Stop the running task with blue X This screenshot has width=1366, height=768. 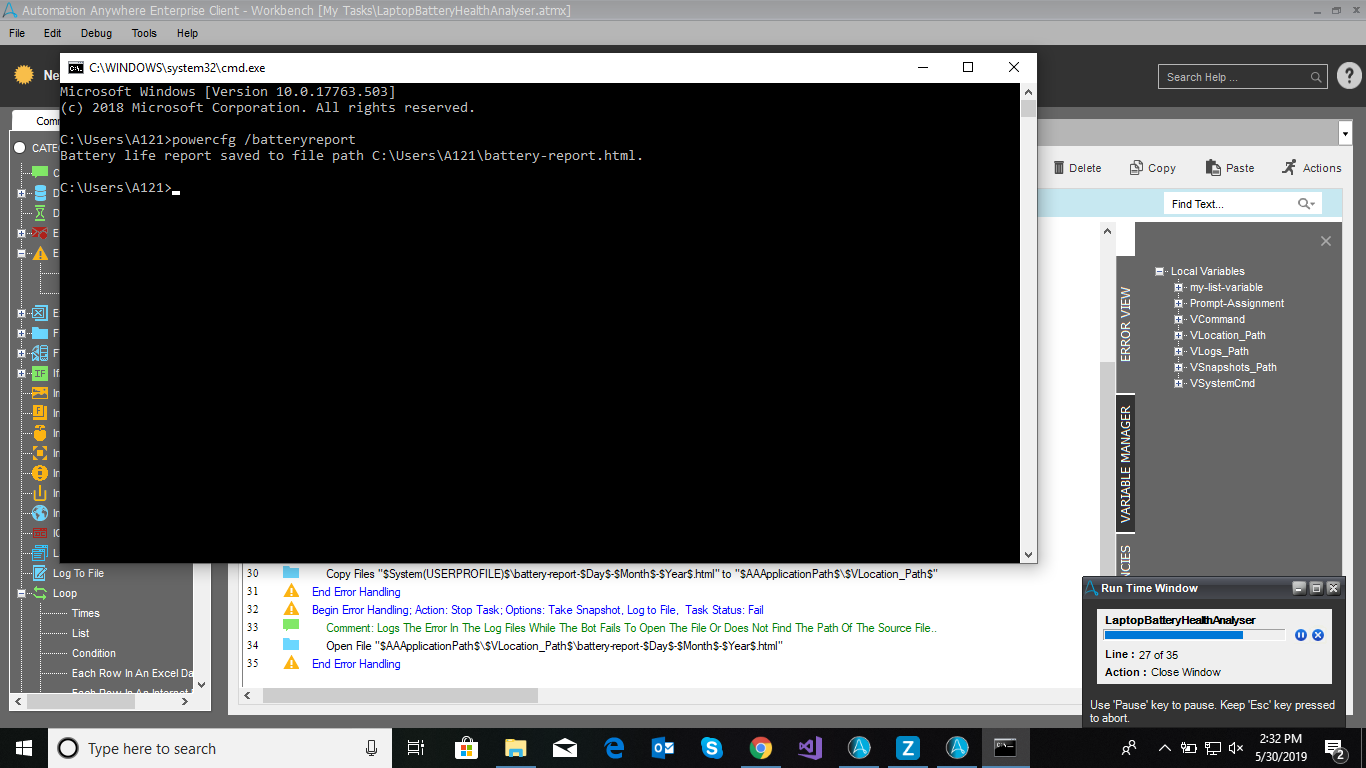pos(1318,635)
